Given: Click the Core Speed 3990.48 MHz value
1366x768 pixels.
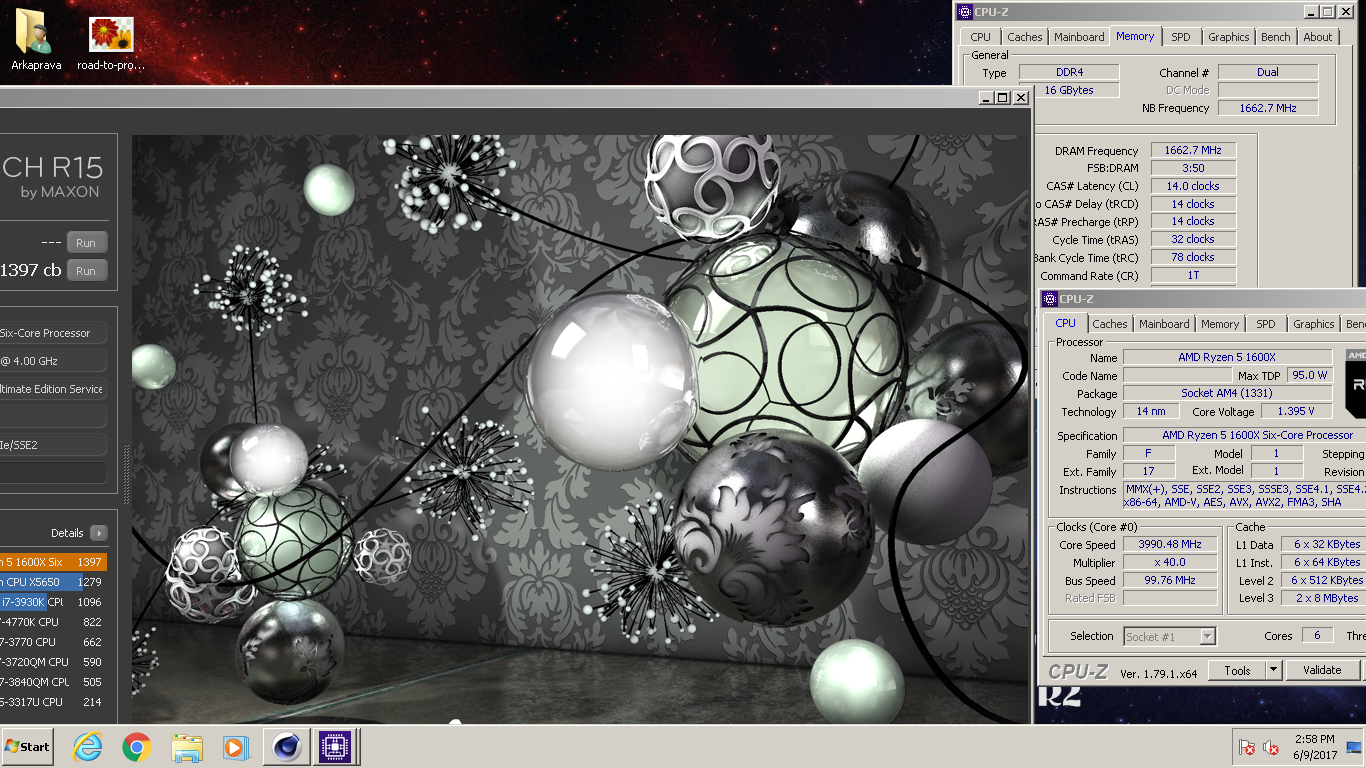Looking at the screenshot, I should point(1170,545).
